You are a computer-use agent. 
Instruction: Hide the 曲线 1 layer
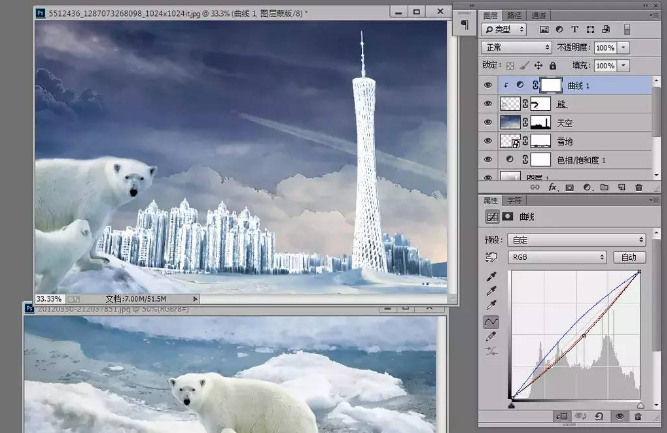(488, 86)
